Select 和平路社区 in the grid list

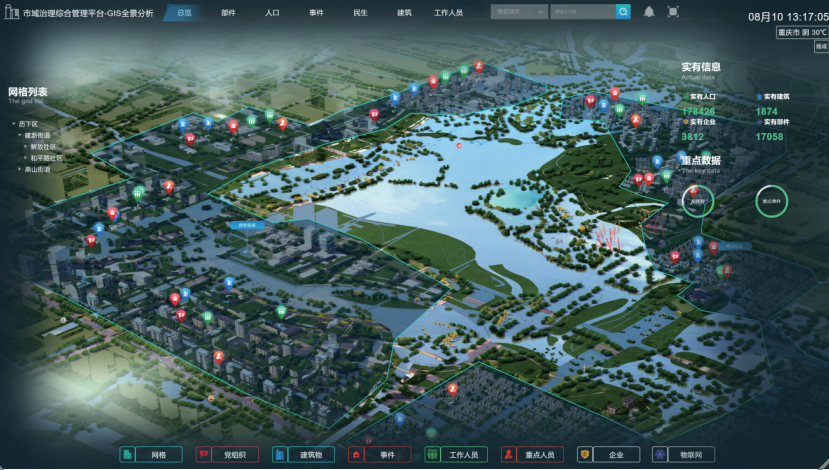click(x=46, y=158)
